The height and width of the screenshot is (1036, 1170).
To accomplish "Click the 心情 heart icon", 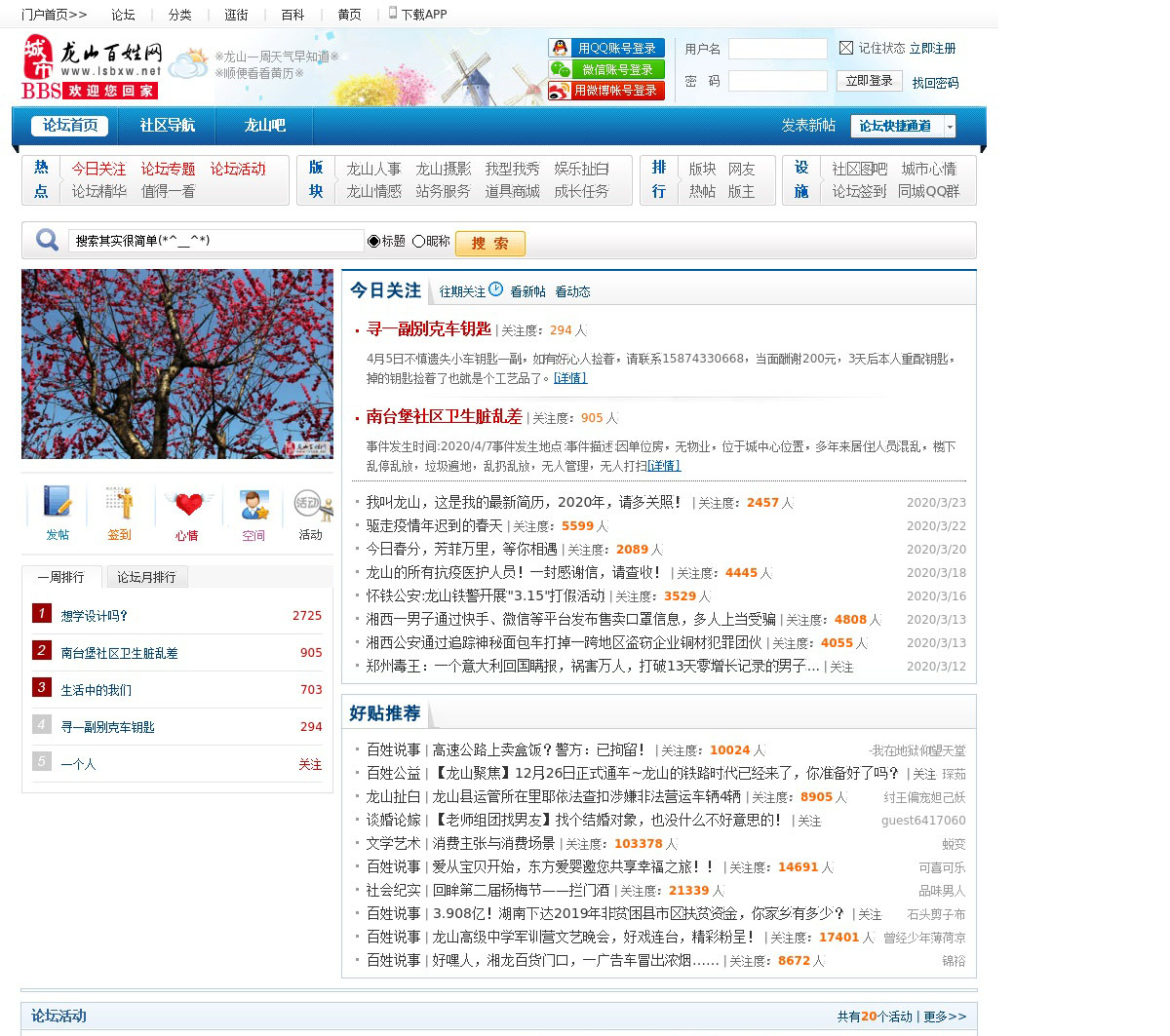I will click(187, 503).
